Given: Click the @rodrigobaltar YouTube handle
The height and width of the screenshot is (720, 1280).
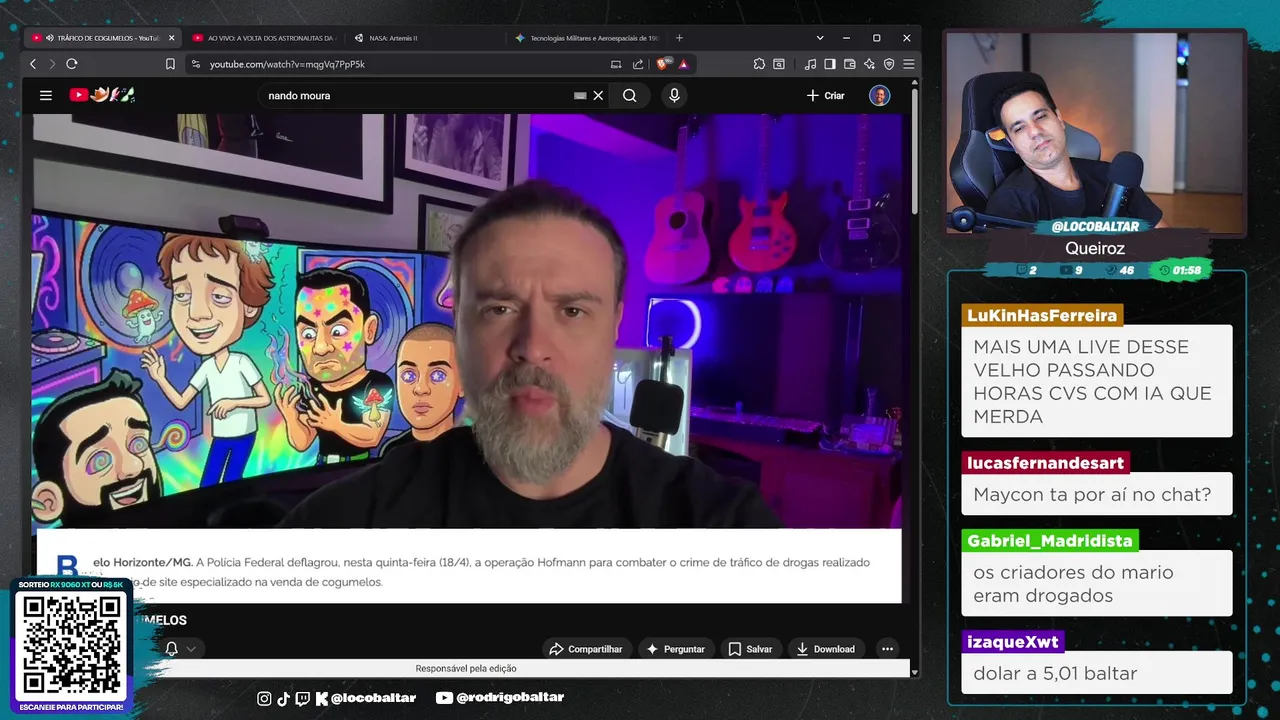Looking at the screenshot, I should [509, 698].
